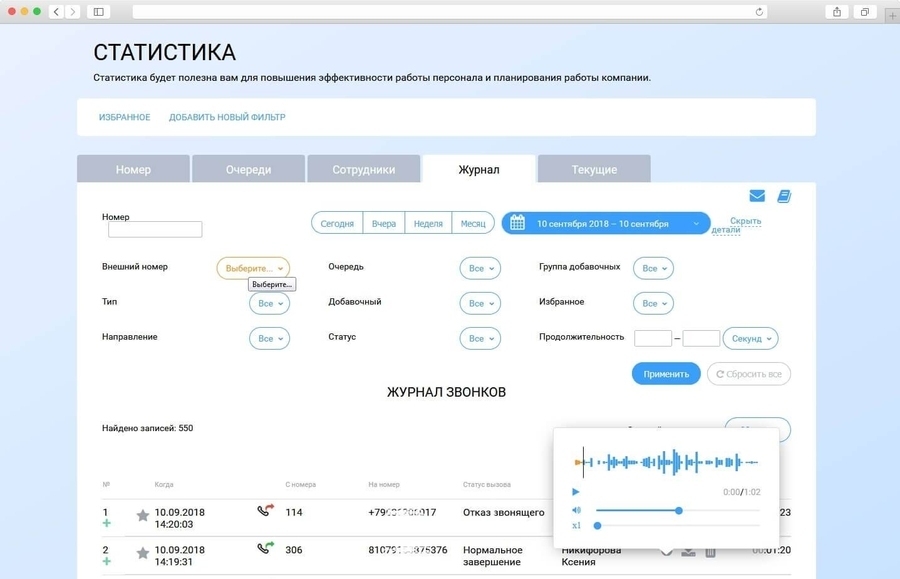Click the Применить button
This screenshot has width=900, height=579.
pos(666,374)
